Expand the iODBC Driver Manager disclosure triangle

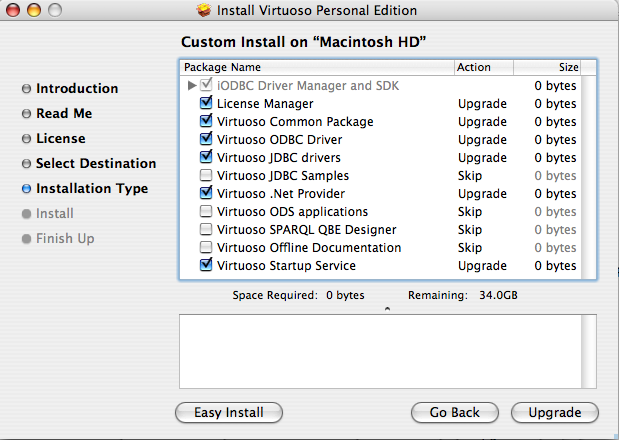point(192,85)
